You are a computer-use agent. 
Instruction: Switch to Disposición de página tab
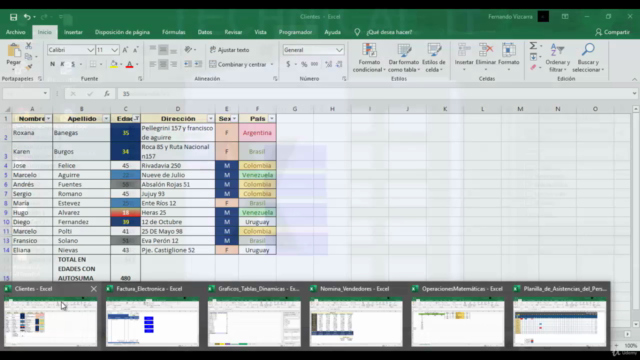122,32
